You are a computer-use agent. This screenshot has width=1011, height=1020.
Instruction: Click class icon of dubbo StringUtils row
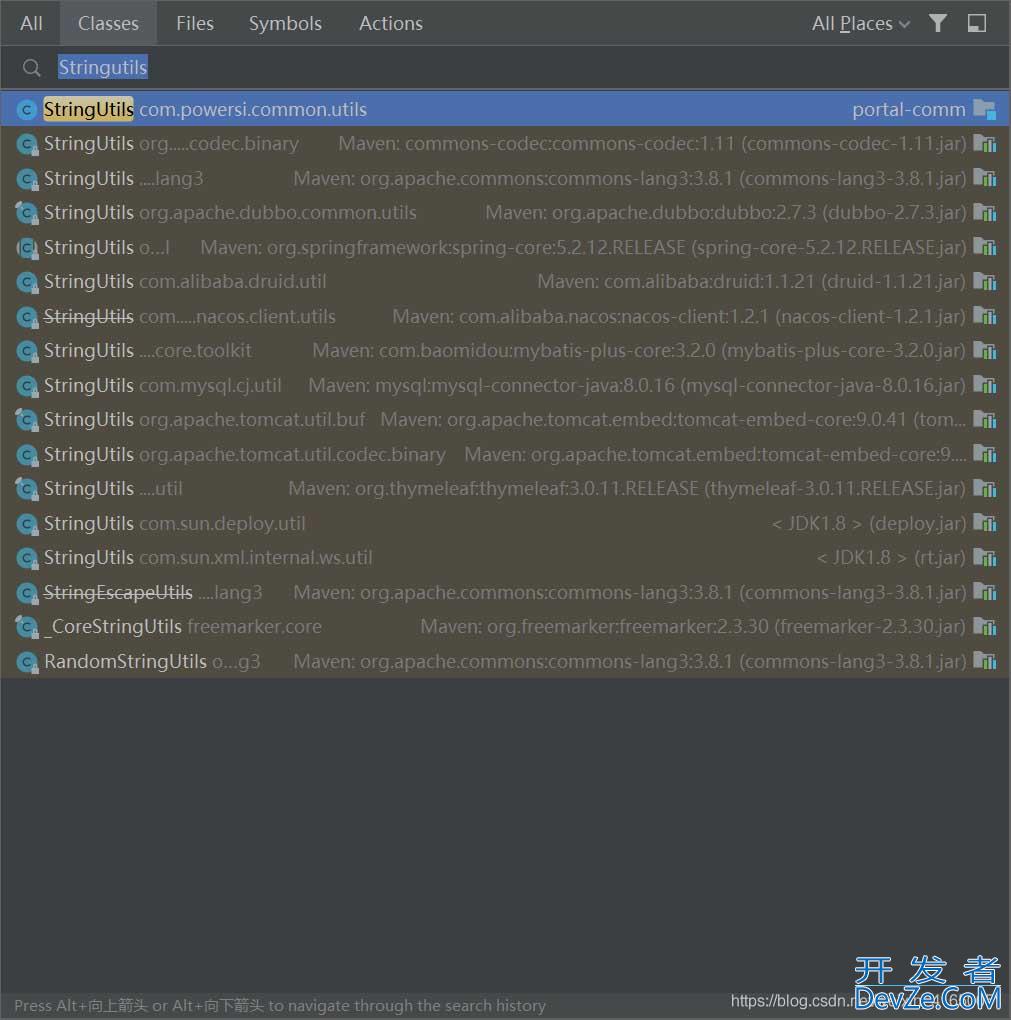27,213
